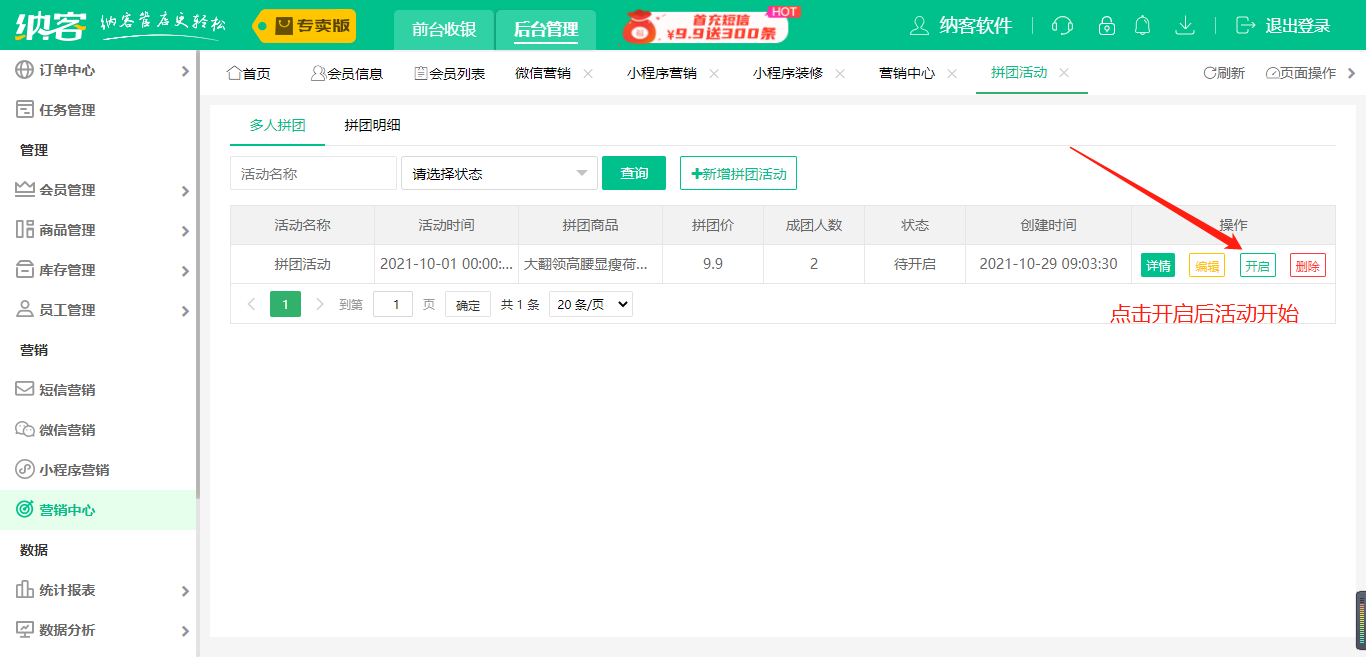Open 微信营销 from the sidebar
The width and height of the screenshot is (1366, 657).
[x=67, y=430]
